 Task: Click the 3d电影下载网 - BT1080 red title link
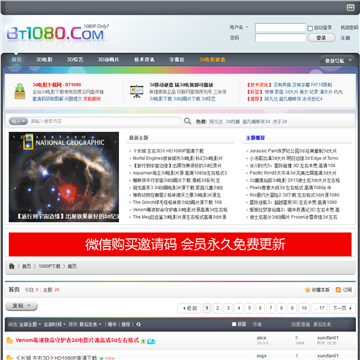(57, 85)
